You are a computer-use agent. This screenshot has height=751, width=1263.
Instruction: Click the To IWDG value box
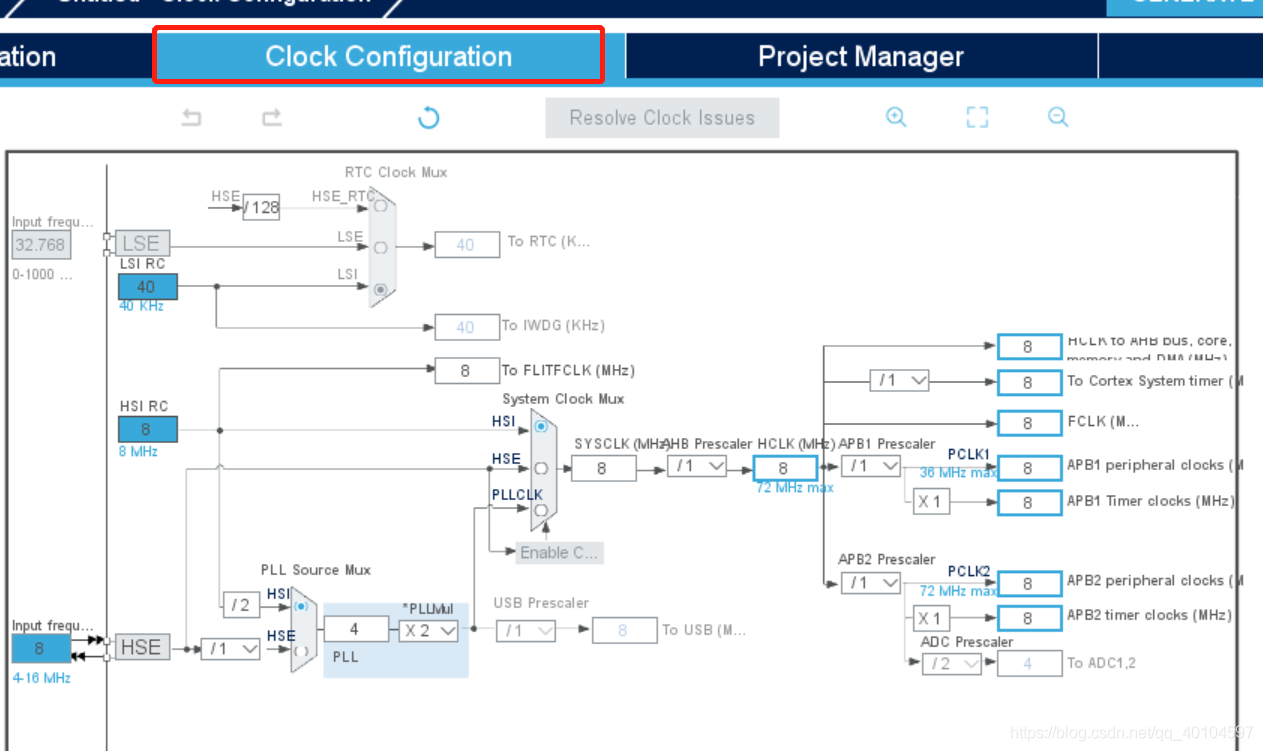point(467,327)
